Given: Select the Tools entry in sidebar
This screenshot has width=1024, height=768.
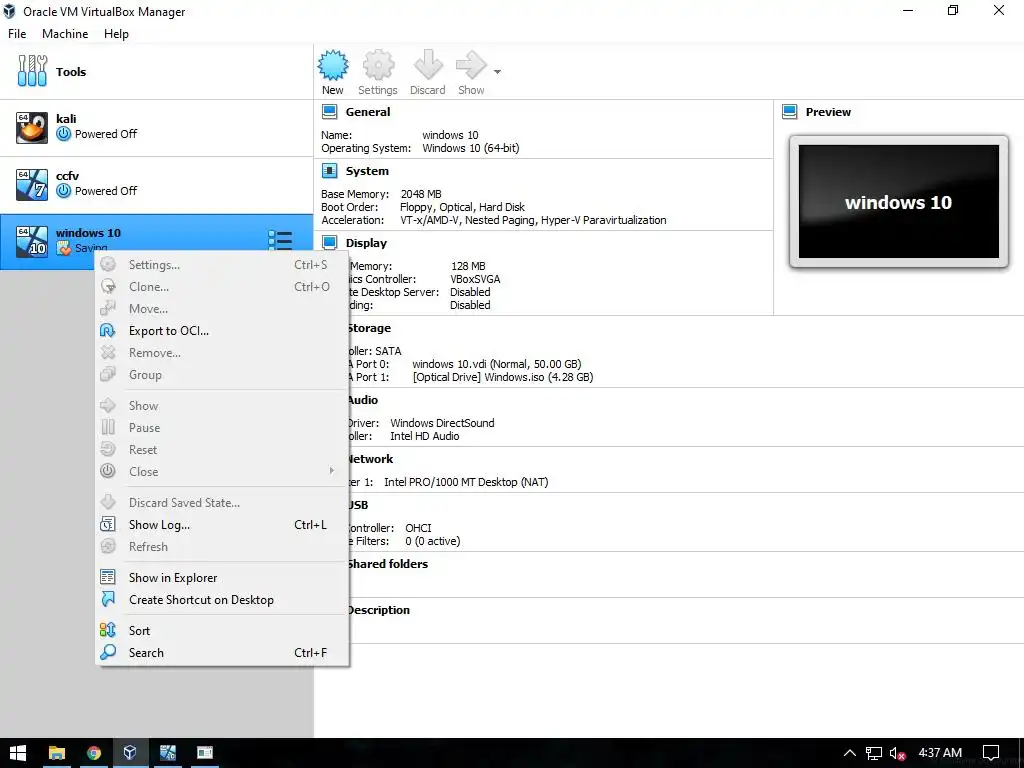Looking at the screenshot, I should pos(157,72).
